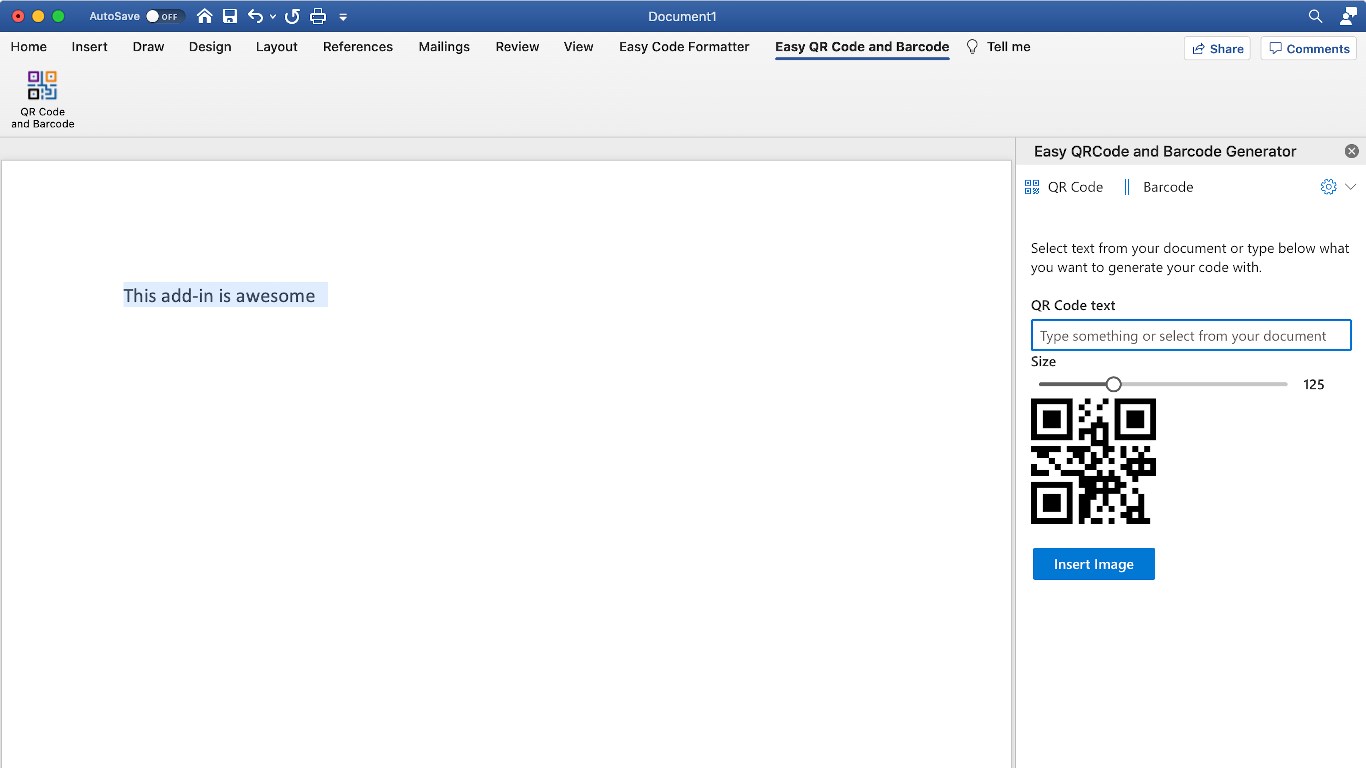Switch to the Barcode tab in the pane
1366x768 pixels.
pyautogui.click(x=1158, y=187)
